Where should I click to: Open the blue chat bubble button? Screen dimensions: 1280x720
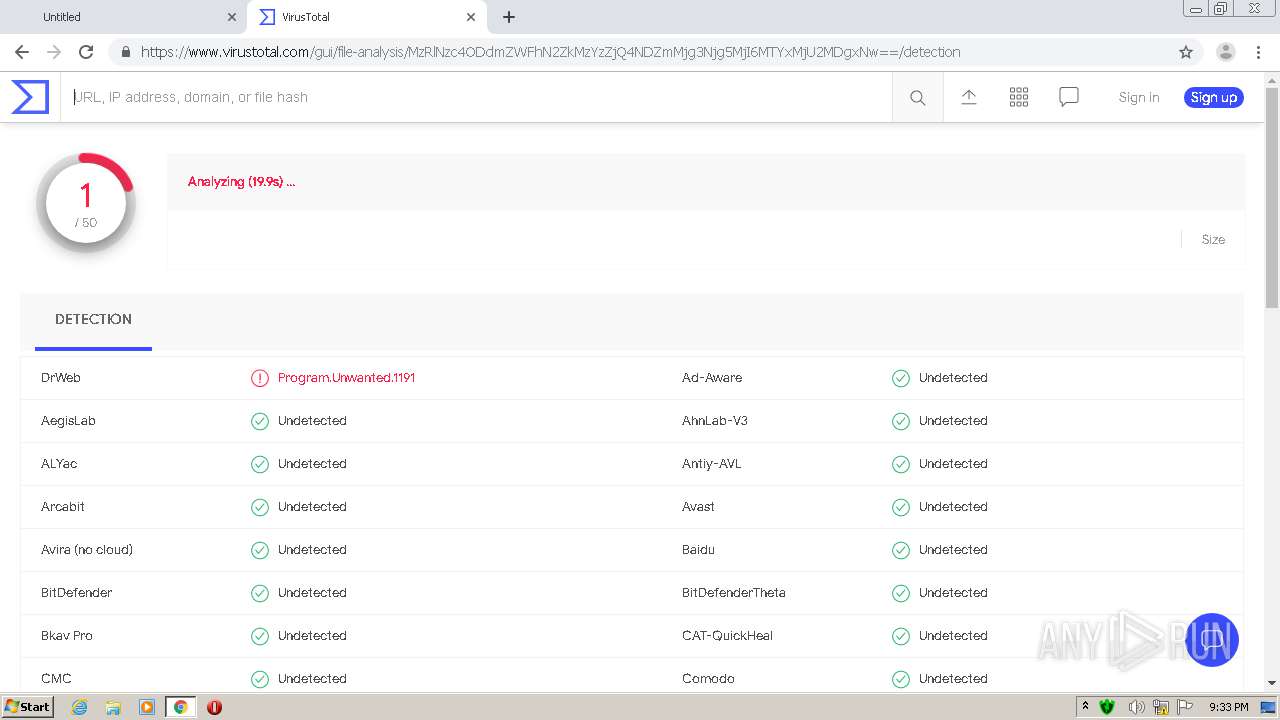1212,640
